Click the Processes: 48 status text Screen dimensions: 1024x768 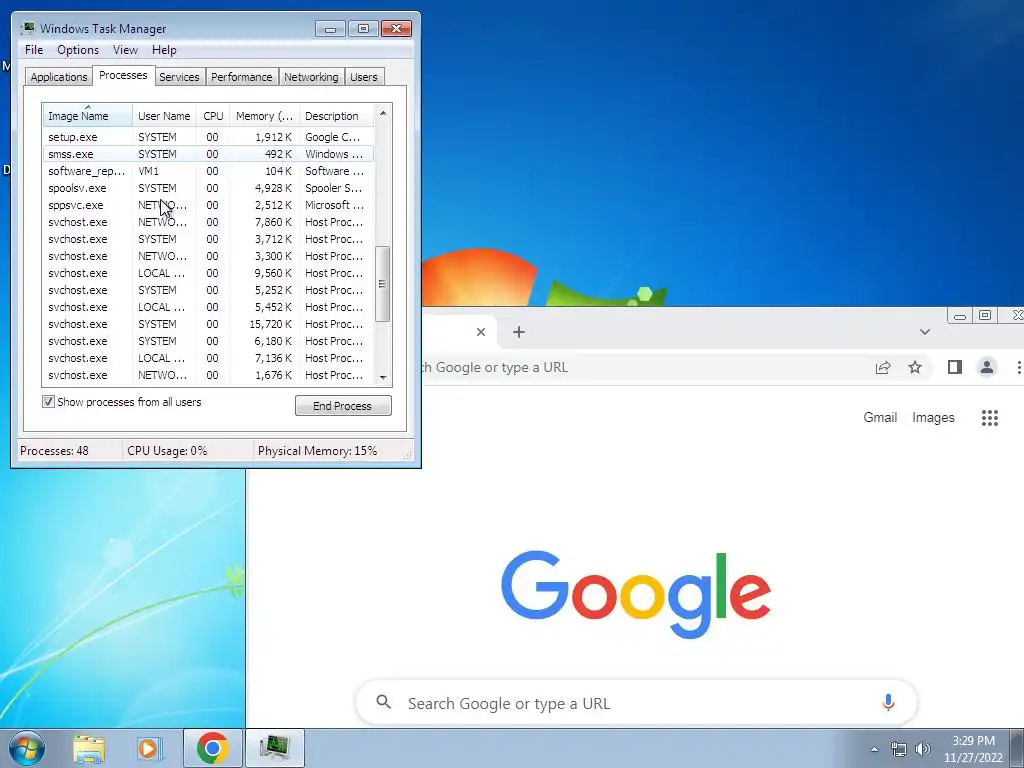point(54,451)
